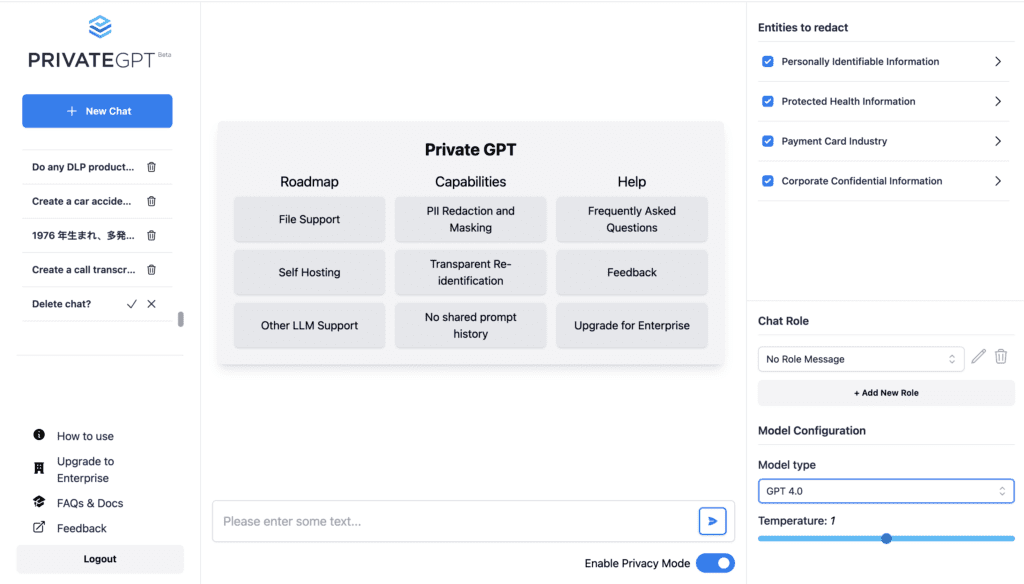Click the Feedback card under Help

coord(632,272)
